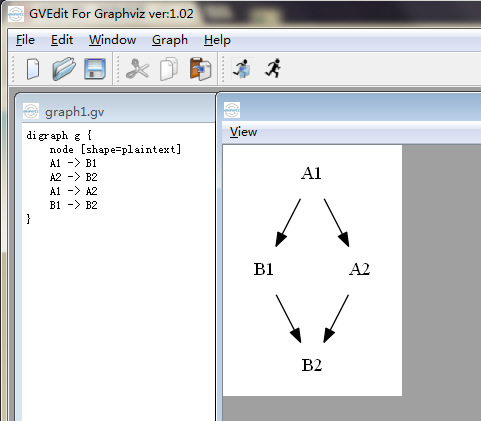Open the View menu in preview window
Viewport: 481px width, 421px height.
click(243, 132)
